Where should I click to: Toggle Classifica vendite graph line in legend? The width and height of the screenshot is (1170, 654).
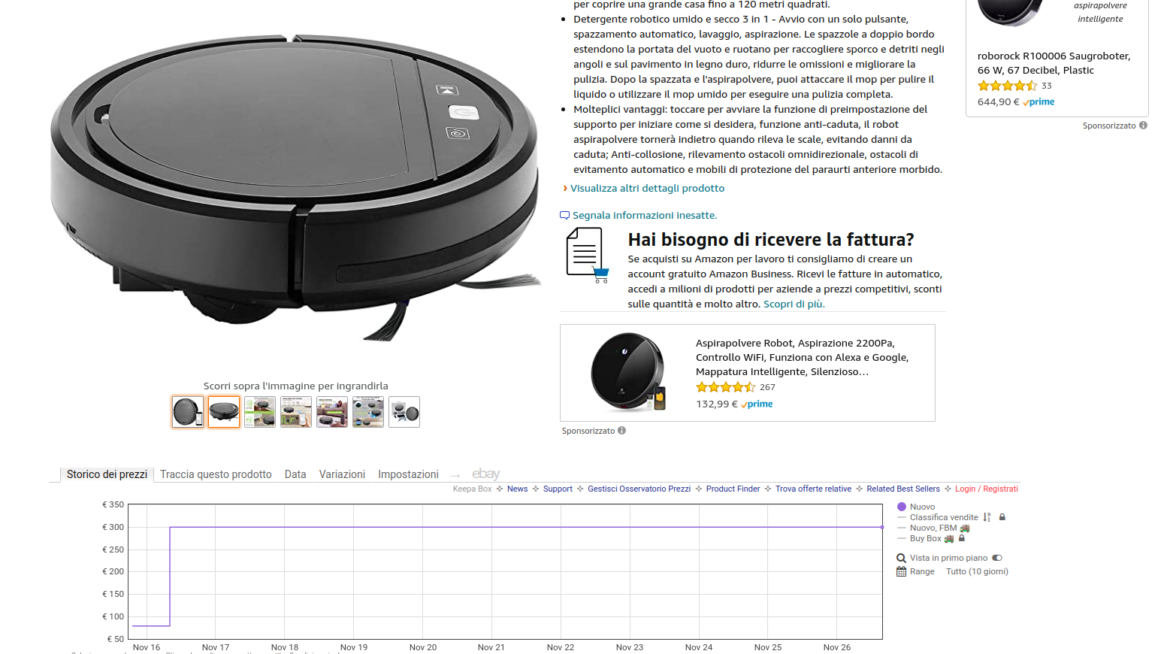[x=943, y=517]
